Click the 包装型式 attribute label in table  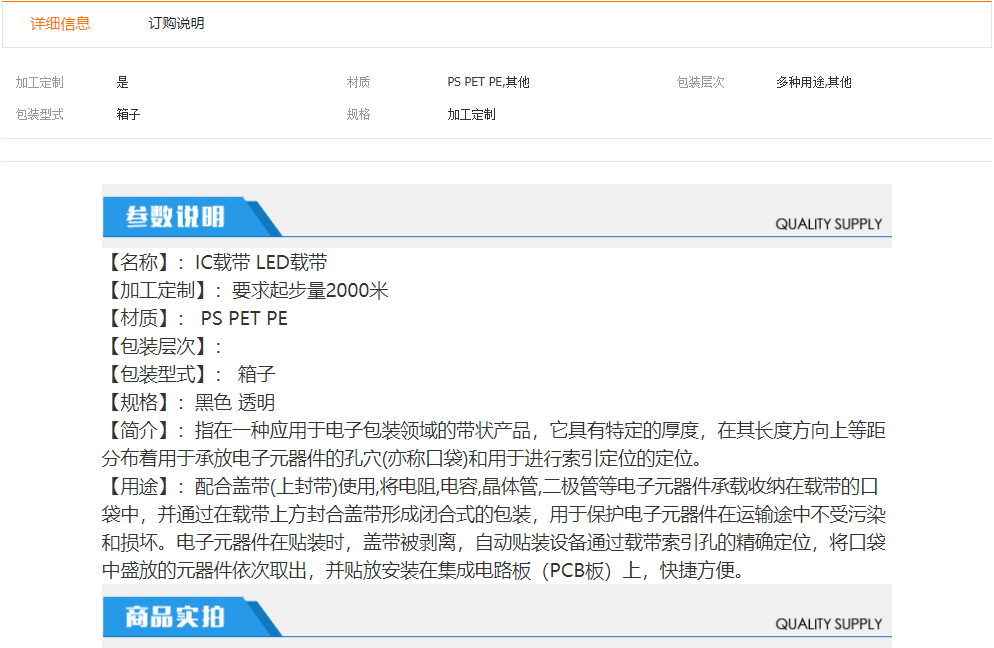click(x=40, y=114)
